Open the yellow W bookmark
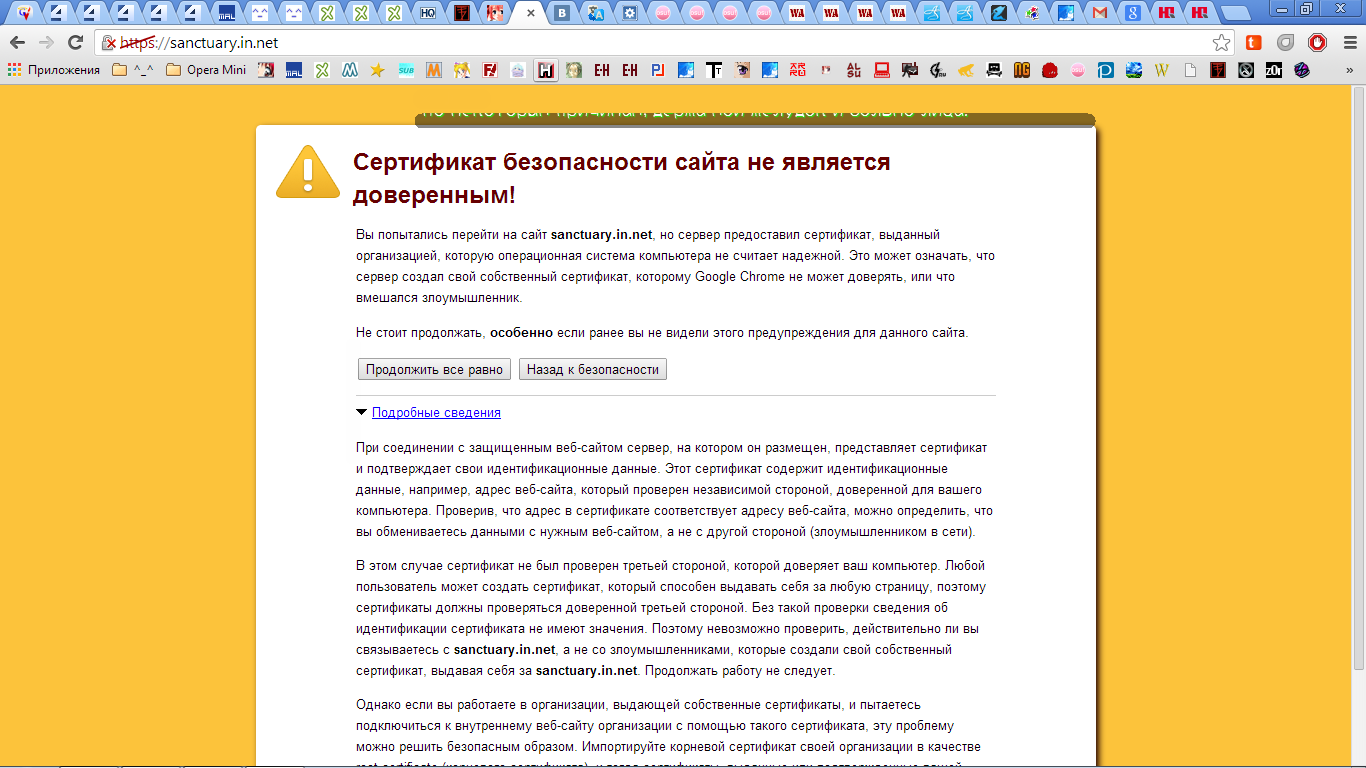 (1161, 70)
